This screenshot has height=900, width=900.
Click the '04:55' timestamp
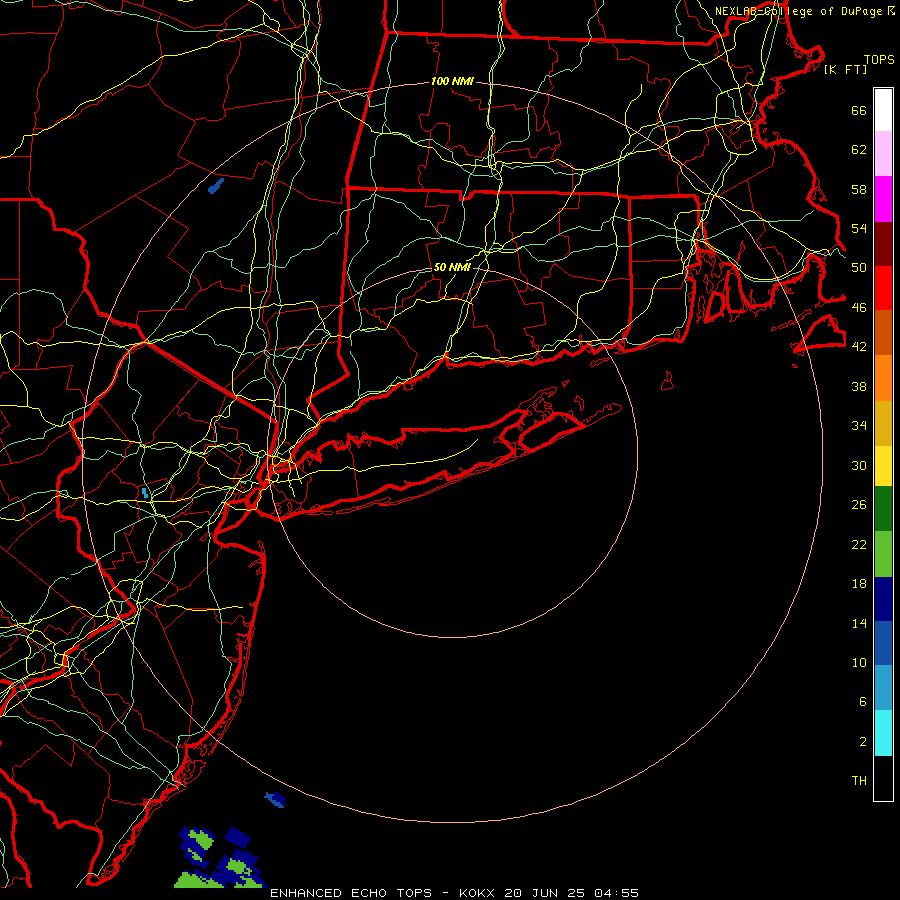(616, 893)
